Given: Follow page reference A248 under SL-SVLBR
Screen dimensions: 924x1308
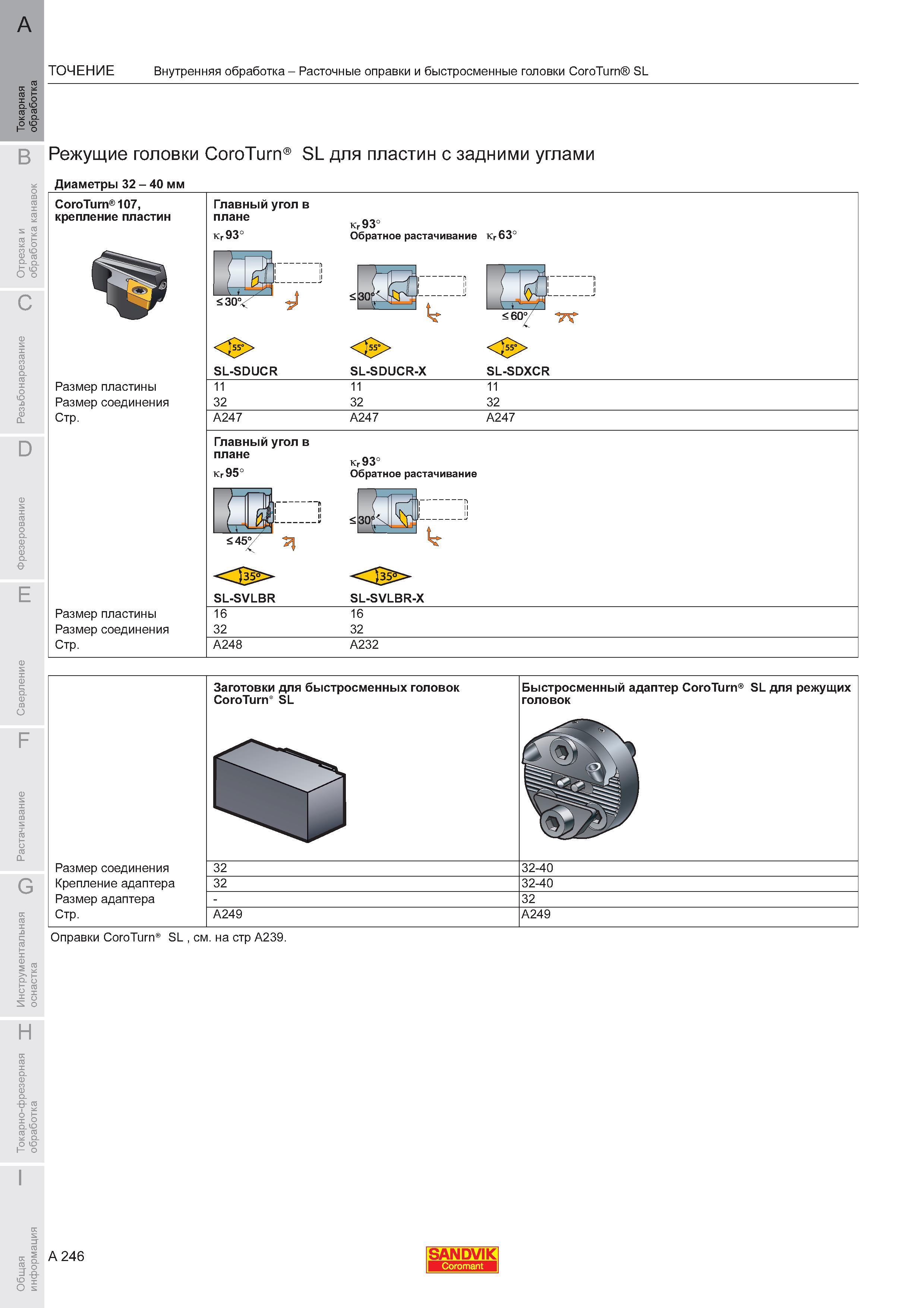Looking at the screenshot, I should point(228,645).
